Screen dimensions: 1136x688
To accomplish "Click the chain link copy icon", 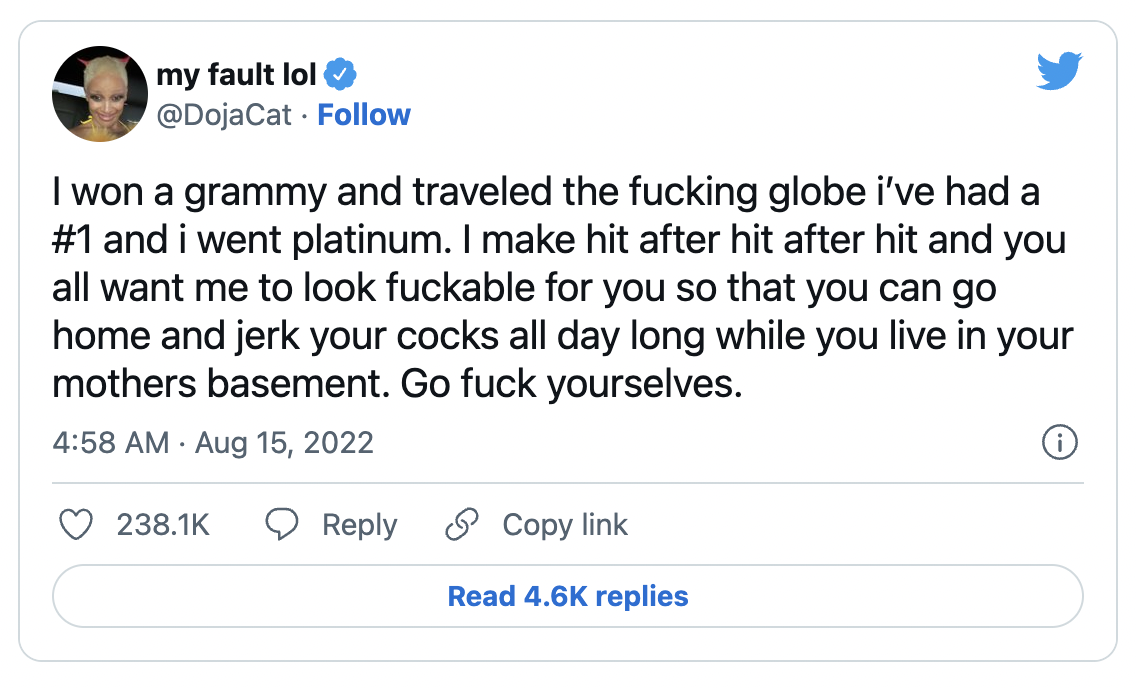I will (462, 524).
